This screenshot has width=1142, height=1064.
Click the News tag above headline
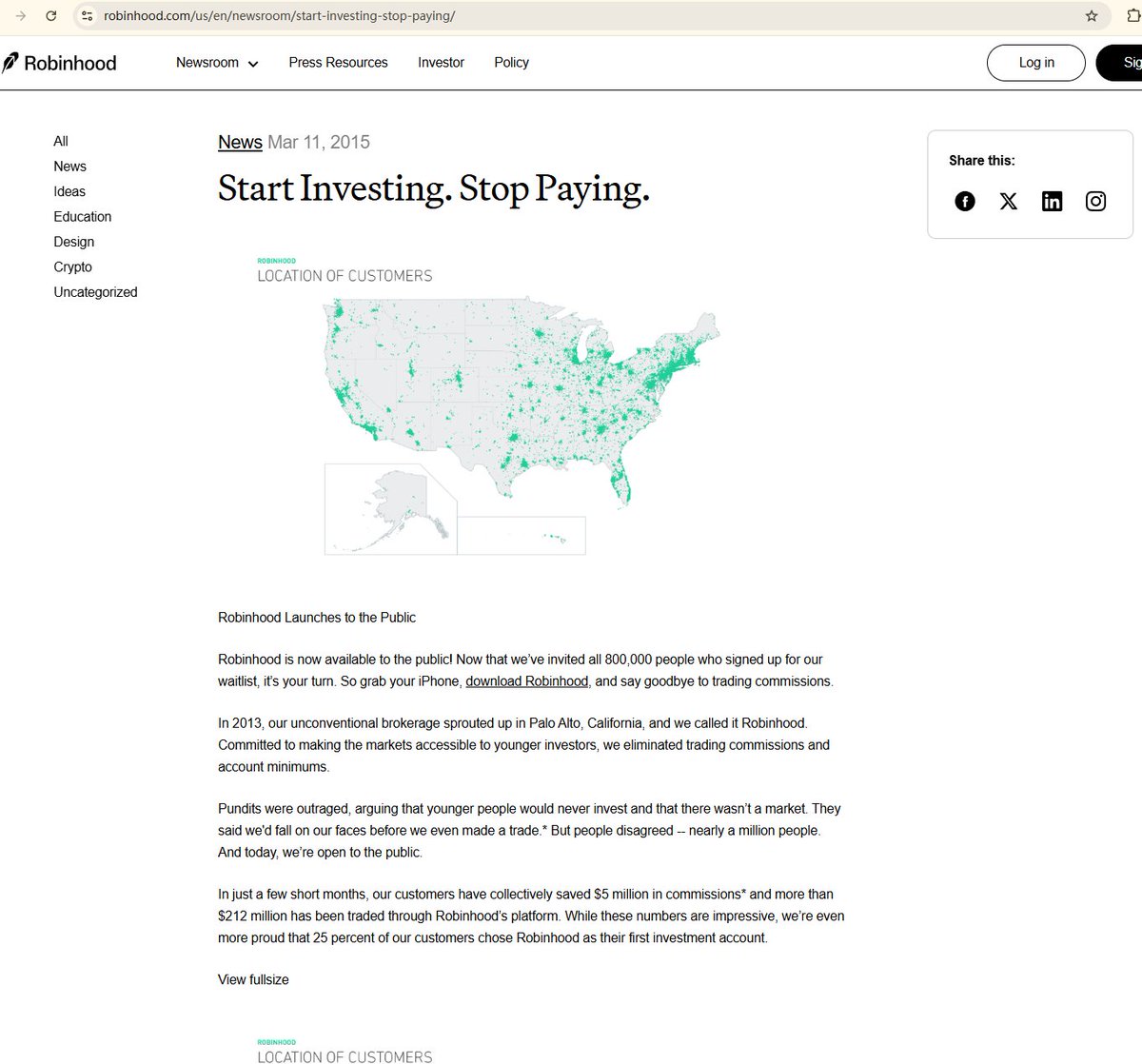(x=240, y=142)
